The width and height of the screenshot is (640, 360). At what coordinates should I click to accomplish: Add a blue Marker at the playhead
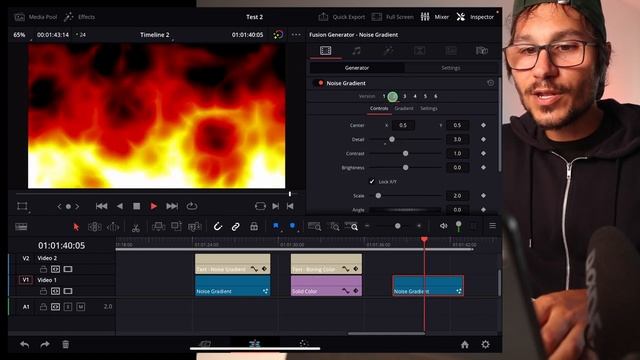pyautogui.click(x=293, y=226)
